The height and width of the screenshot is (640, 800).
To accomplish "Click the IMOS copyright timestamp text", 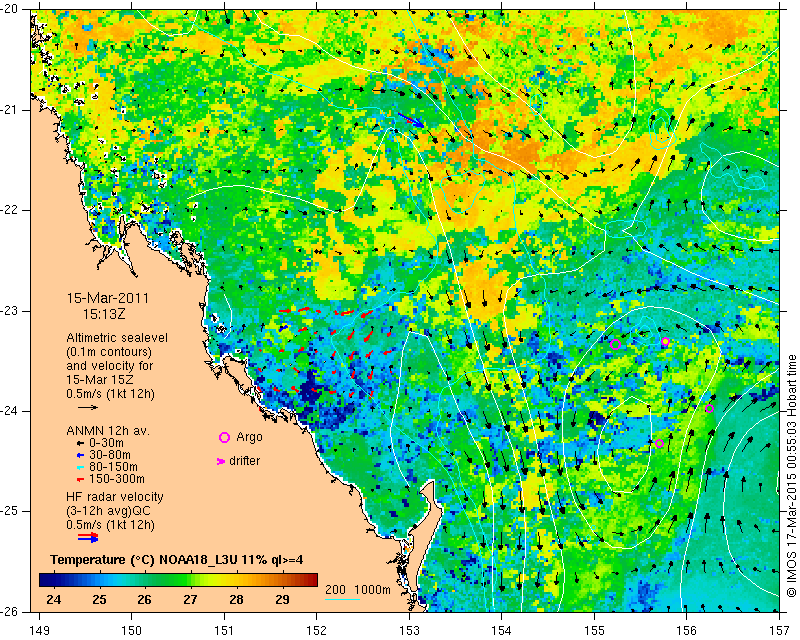I will point(791,476).
